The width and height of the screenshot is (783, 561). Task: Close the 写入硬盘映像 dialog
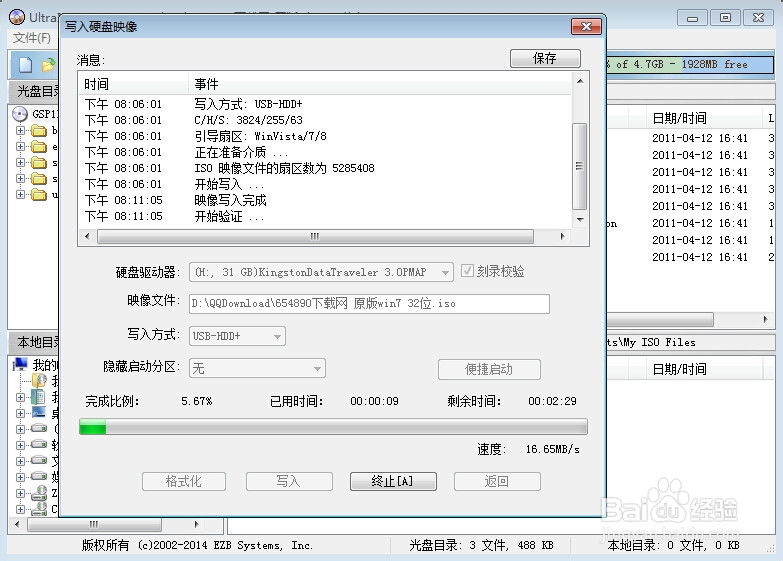pyautogui.click(x=586, y=26)
